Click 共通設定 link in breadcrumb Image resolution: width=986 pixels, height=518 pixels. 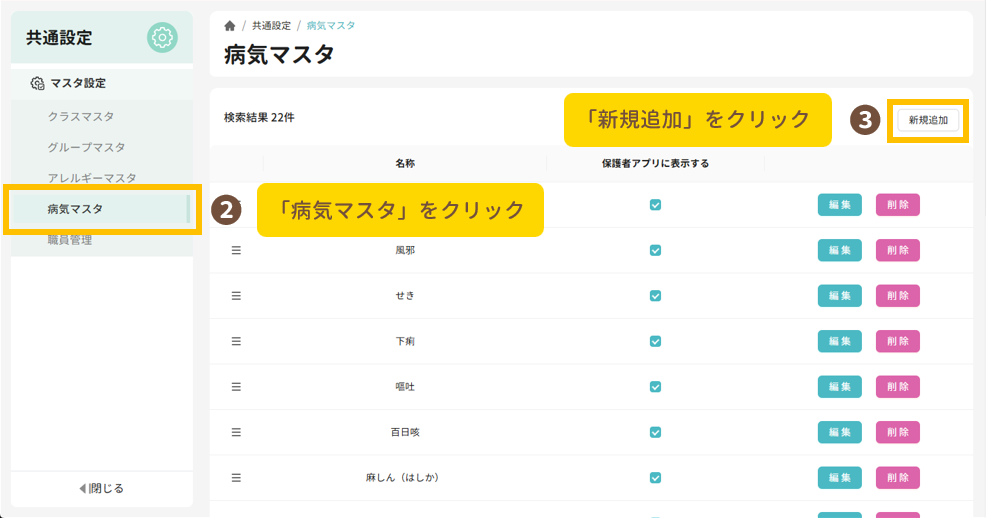coord(271,25)
